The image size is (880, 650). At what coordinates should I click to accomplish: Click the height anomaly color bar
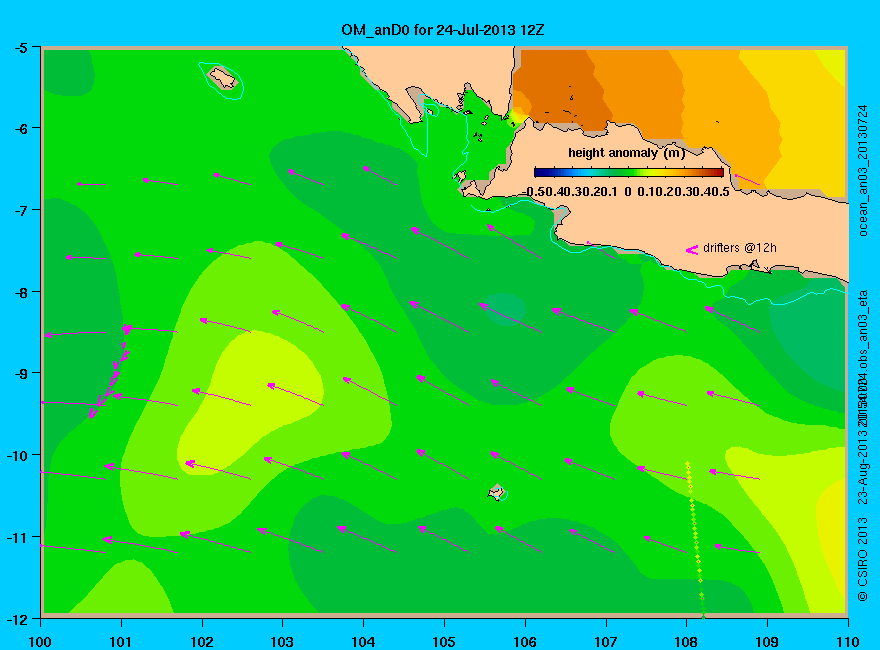click(629, 172)
